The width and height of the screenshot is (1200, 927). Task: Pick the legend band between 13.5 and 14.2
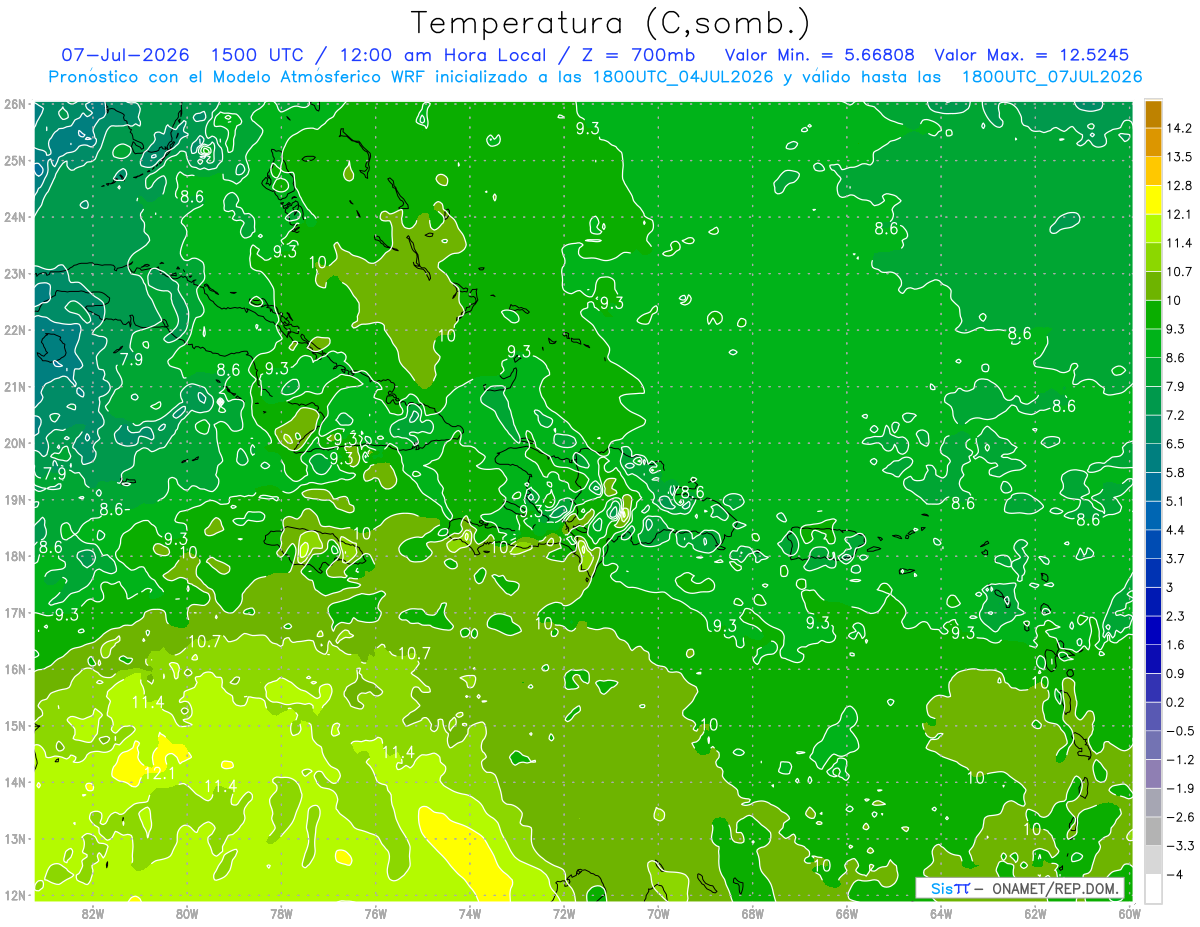click(x=1153, y=143)
